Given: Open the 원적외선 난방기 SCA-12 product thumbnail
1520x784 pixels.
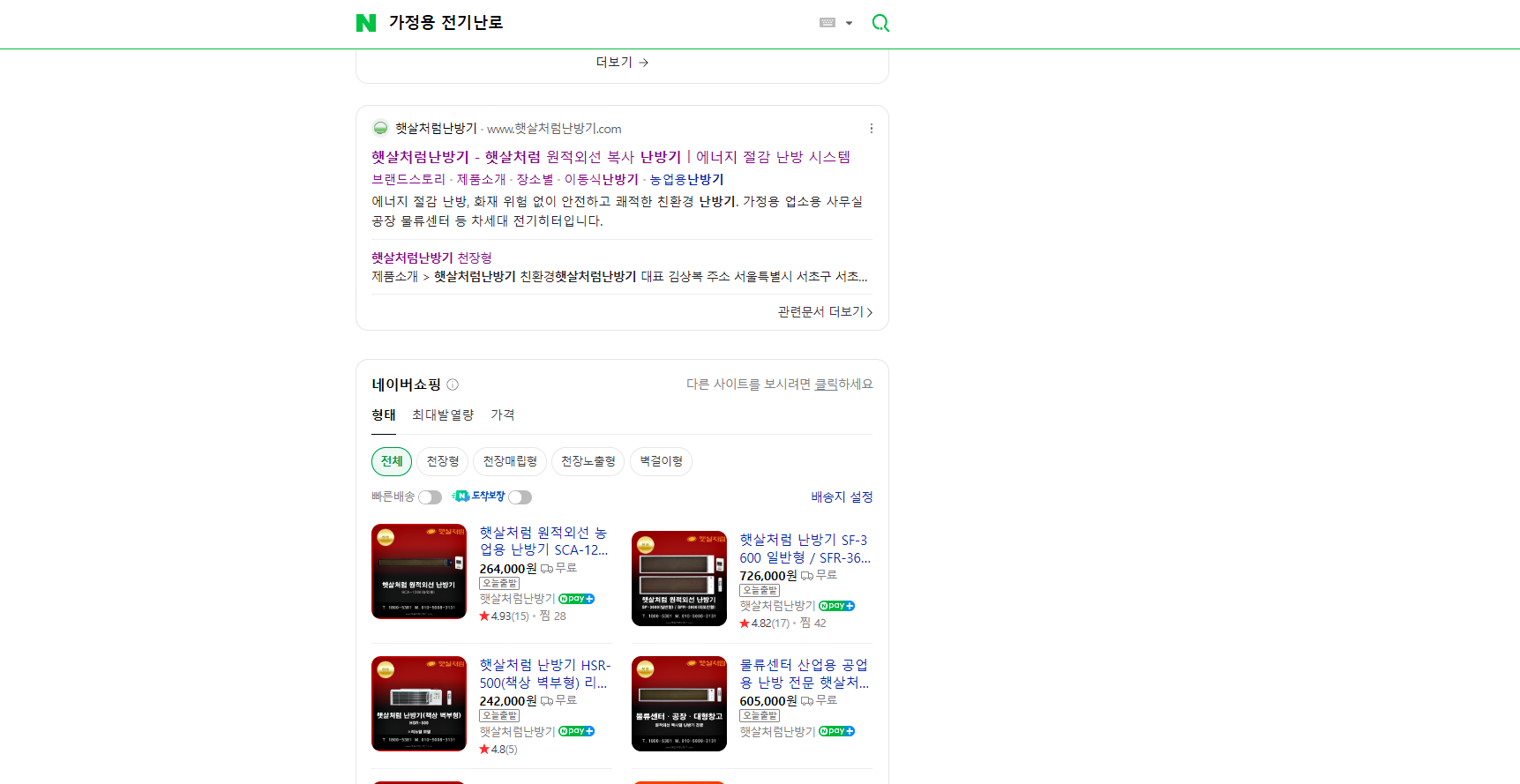Looking at the screenshot, I should pos(419,571).
